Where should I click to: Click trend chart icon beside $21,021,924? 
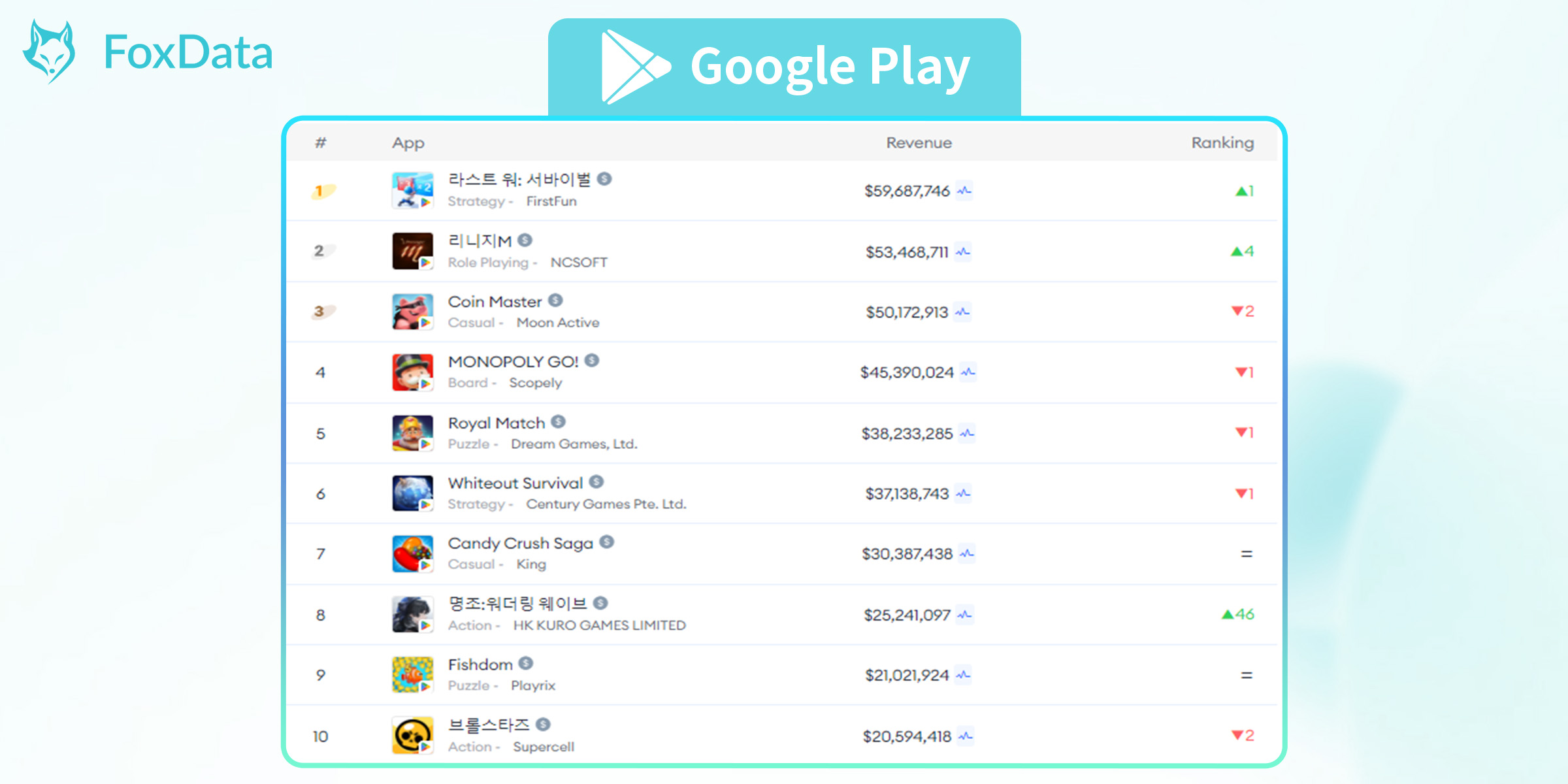[x=963, y=675]
